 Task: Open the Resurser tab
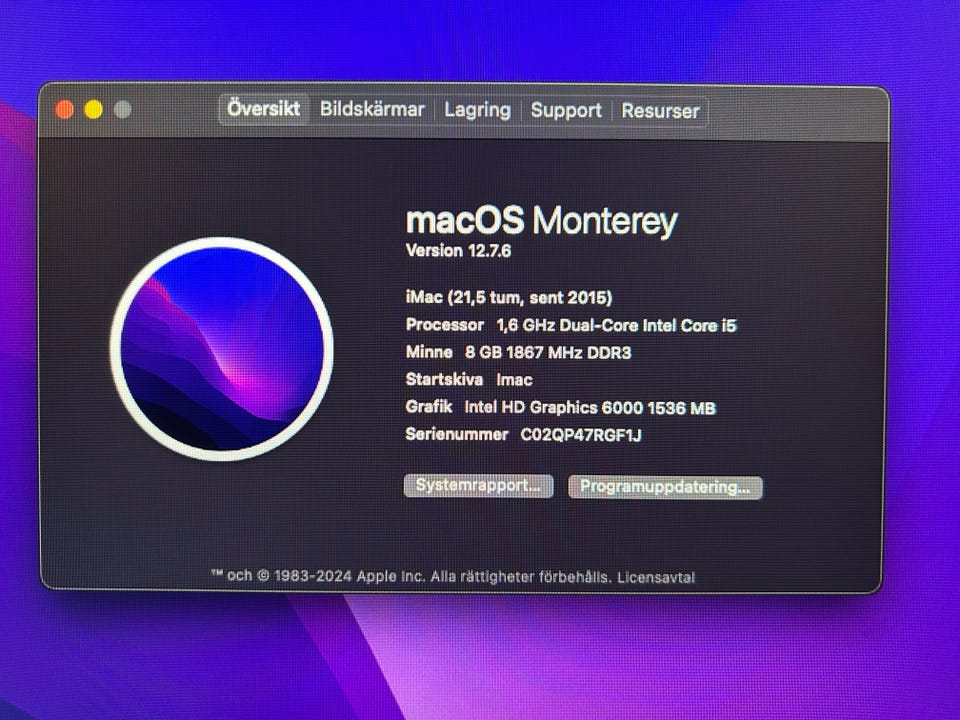(x=661, y=111)
